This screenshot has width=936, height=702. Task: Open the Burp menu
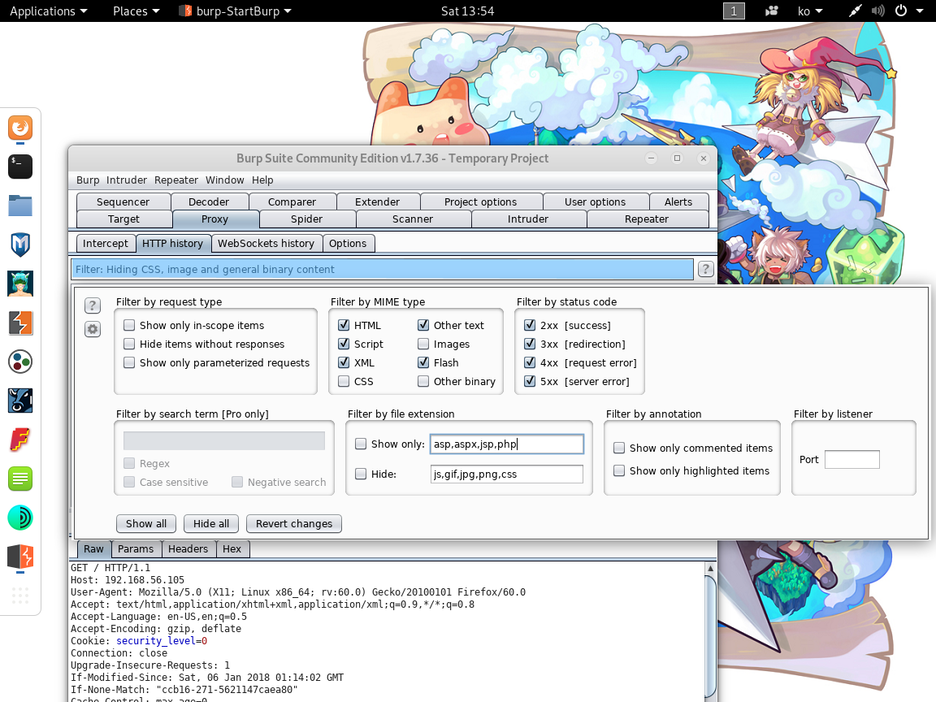click(x=88, y=180)
